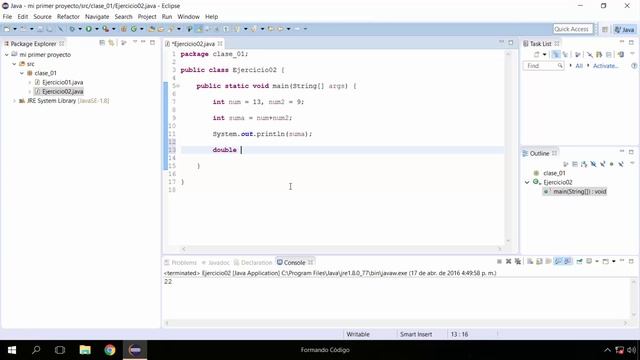Screen dimensions: 640x360
Task: Run the program with green Run button
Action: click(88, 29)
